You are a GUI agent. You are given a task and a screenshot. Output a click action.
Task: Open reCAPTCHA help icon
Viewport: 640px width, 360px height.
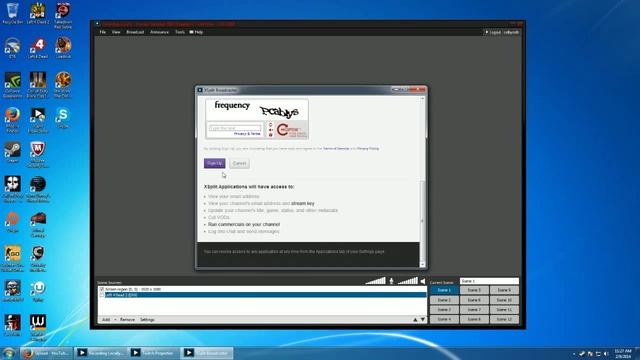coord(271,135)
